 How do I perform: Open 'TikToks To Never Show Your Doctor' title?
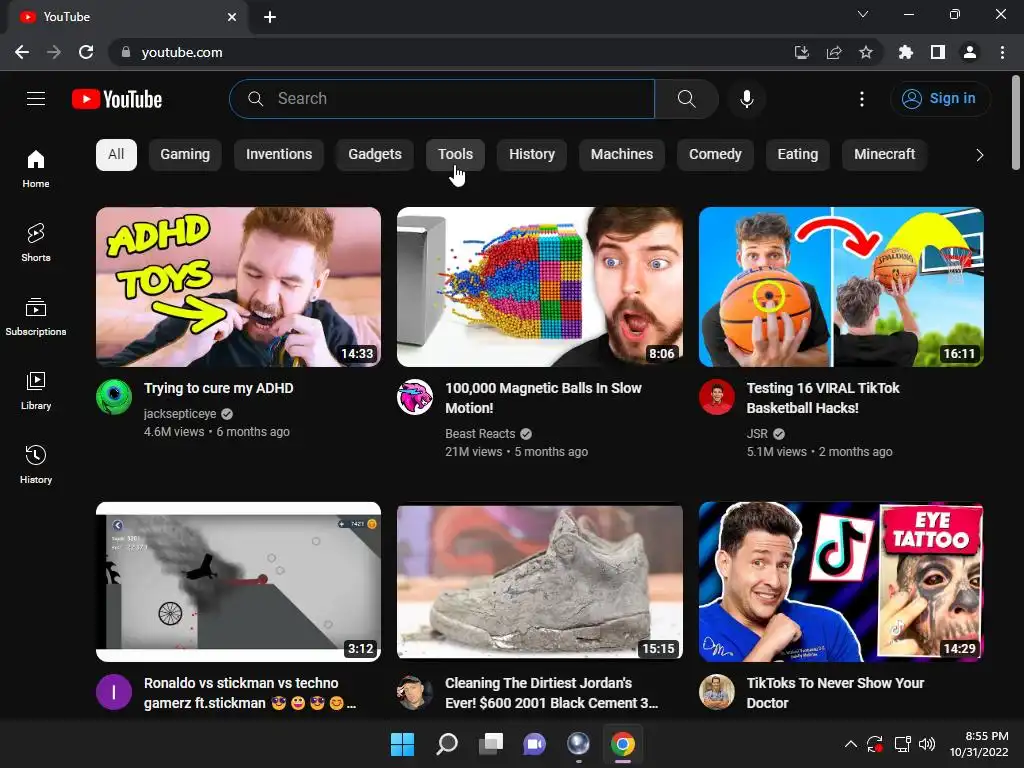835,693
